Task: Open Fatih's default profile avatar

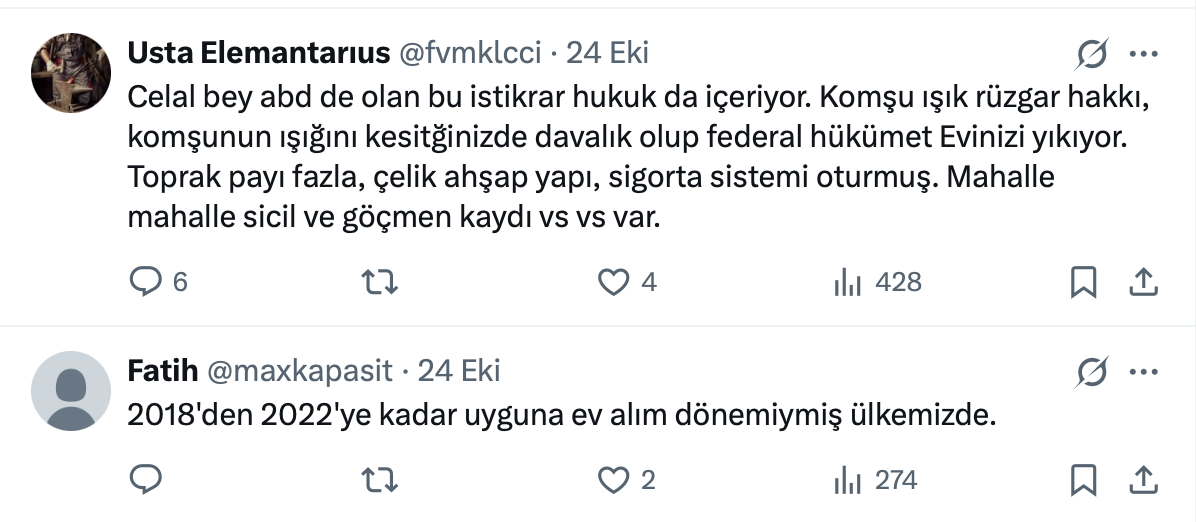Action: coord(71,391)
